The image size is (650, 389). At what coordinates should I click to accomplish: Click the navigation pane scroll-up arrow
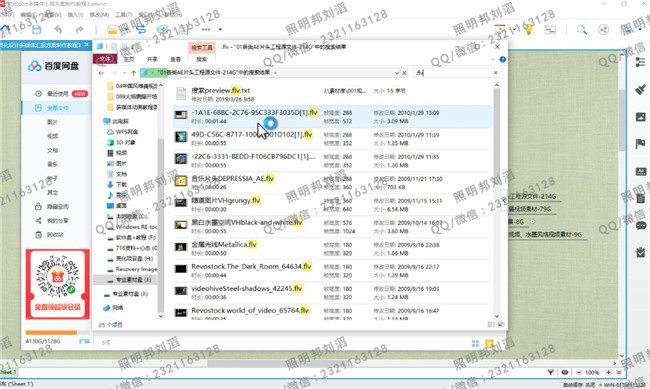pyautogui.click(x=161, y=85)
